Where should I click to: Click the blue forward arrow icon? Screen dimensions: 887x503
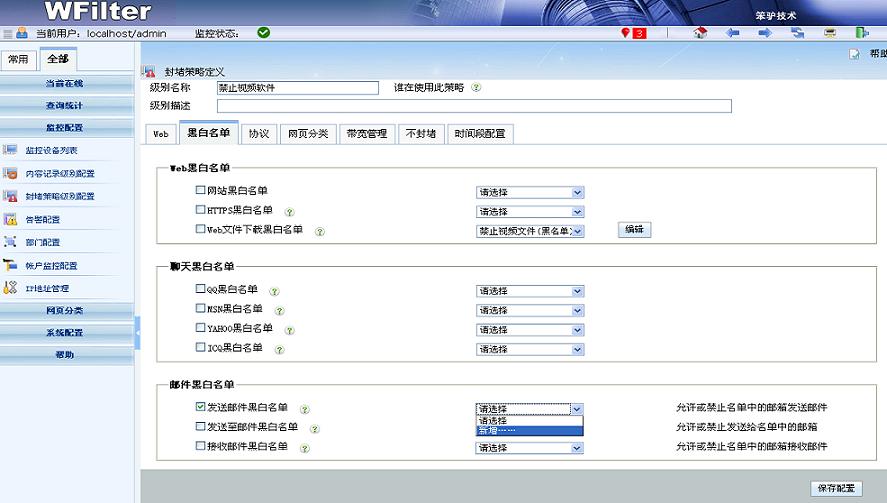click(x=765, y=33)
